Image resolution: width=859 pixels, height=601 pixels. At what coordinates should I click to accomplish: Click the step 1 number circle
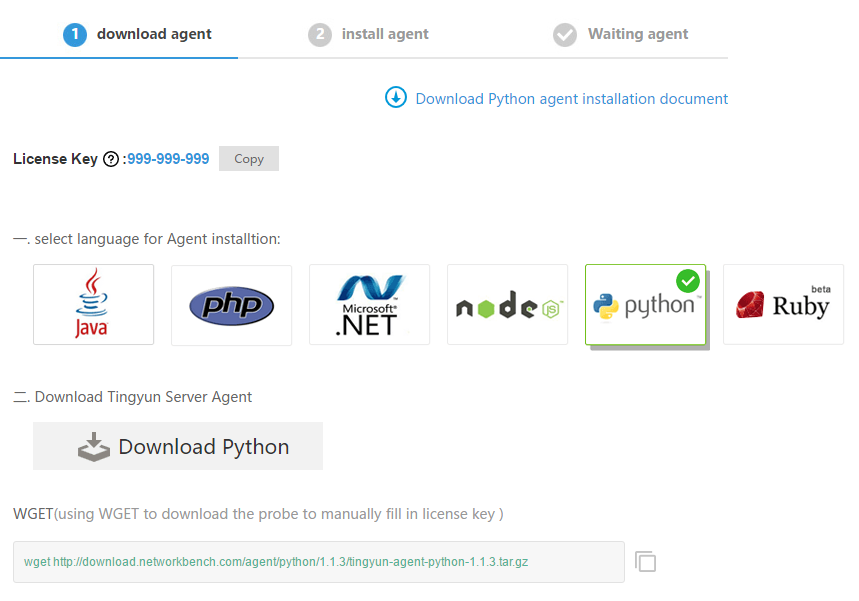(x=75, y=35)
